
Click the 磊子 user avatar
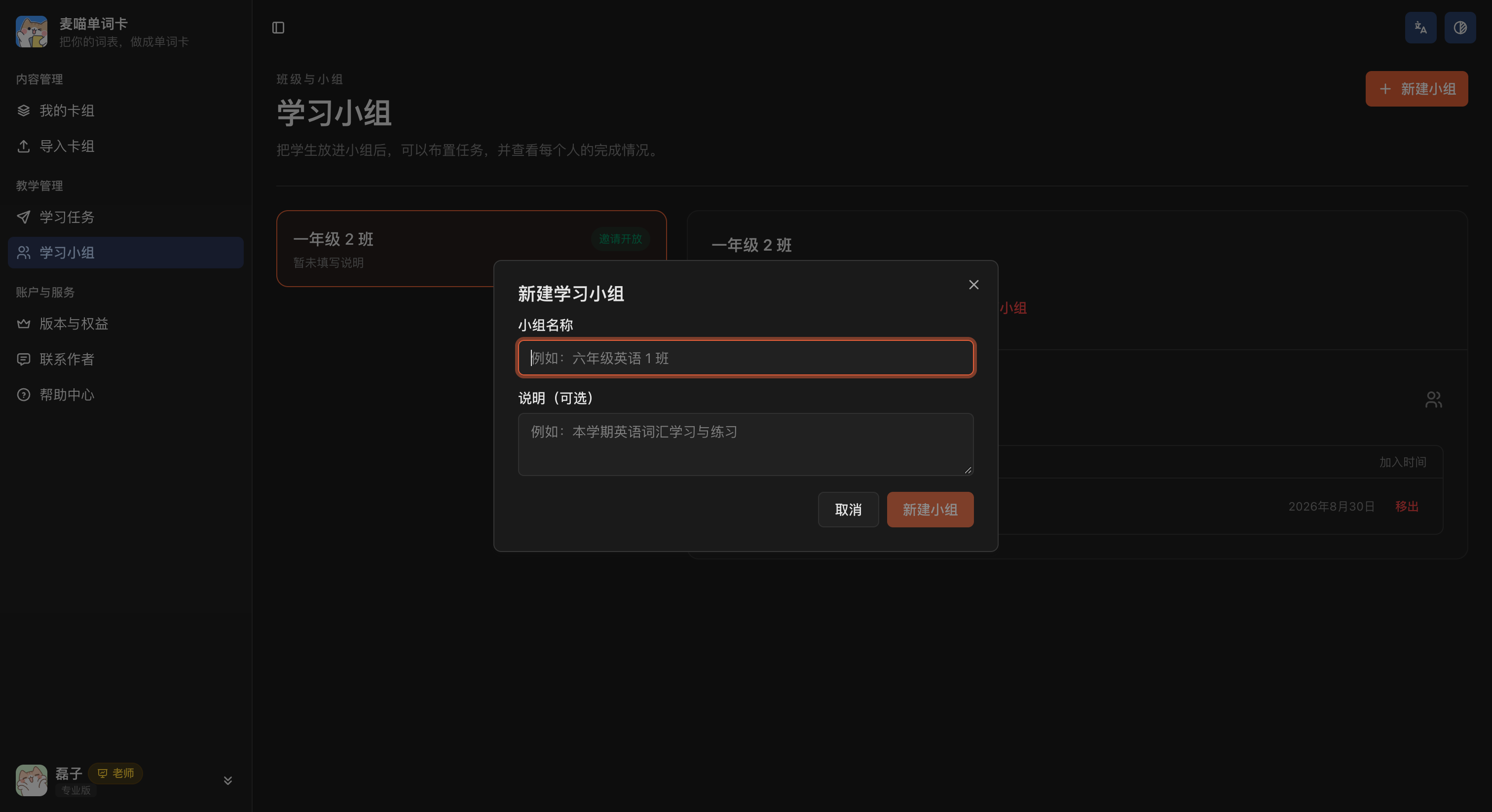31,780
